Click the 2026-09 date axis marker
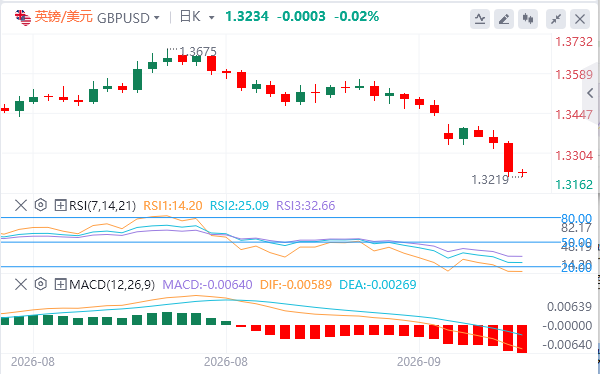Screen dimensions: 600x374 pyautogui.click(x=419, y=361)
